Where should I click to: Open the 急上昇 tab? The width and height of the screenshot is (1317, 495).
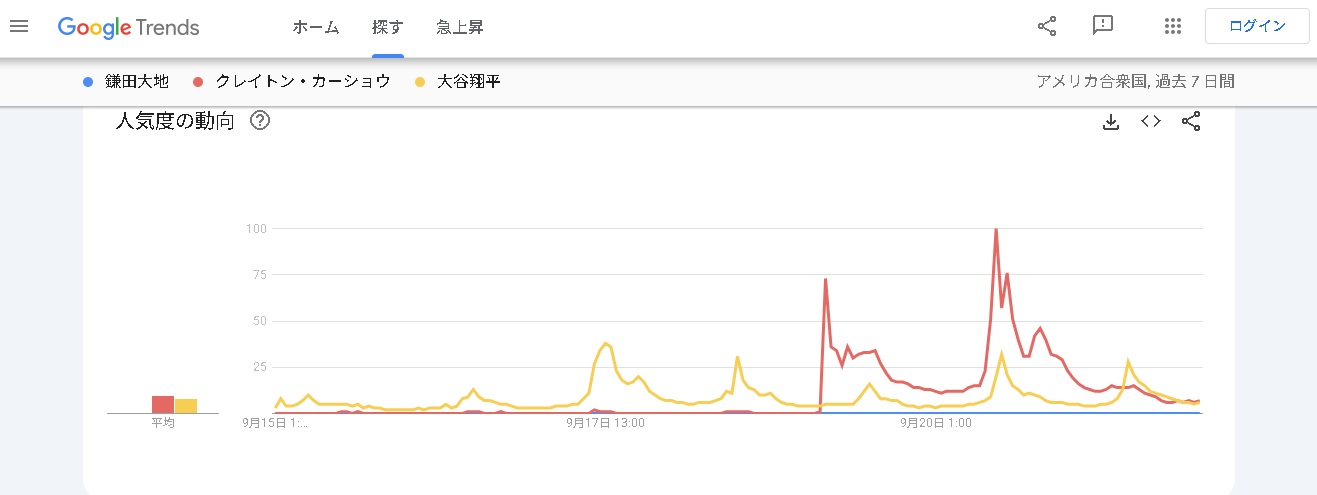pyautogui.click(x=459, y=27)
